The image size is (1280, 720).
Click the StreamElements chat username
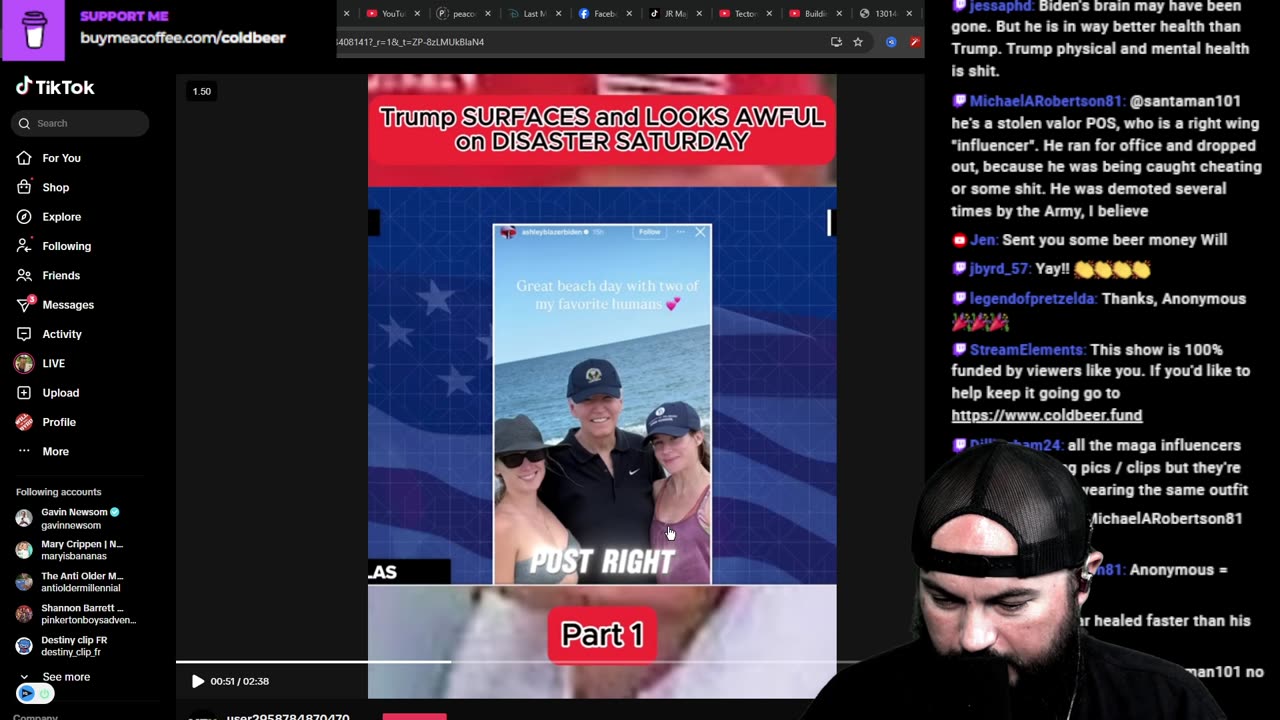pyautogui.click(x=1027, y=350)
